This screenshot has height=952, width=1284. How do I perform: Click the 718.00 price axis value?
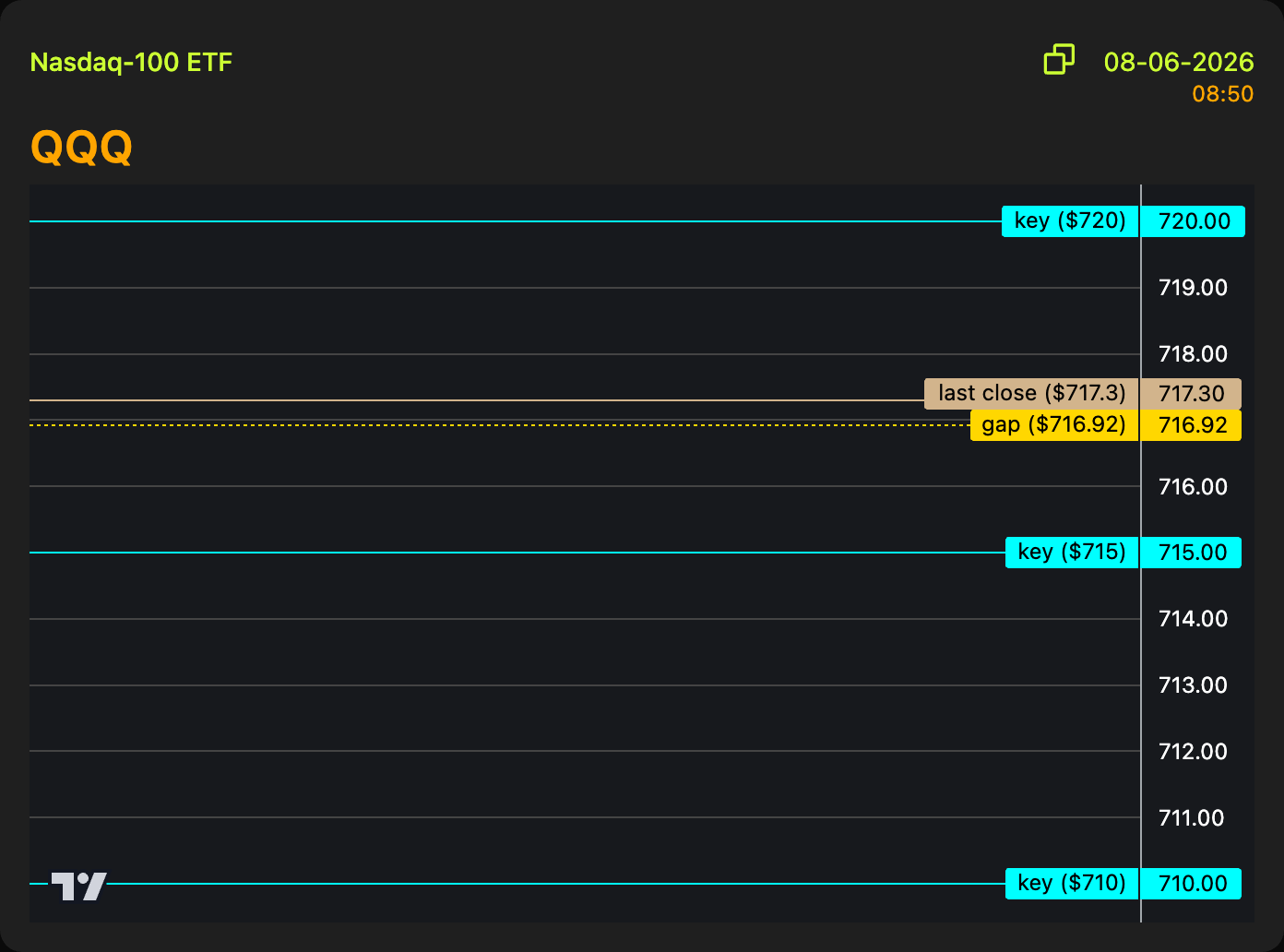[1193, 354]
